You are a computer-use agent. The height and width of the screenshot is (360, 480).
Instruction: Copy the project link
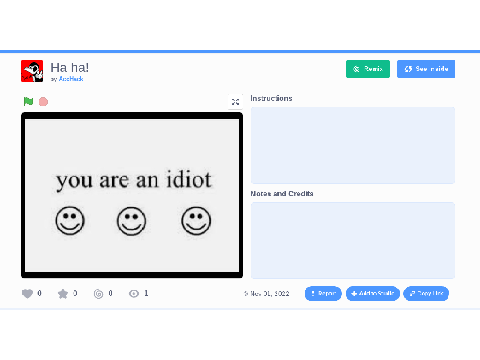coord(426,293)
